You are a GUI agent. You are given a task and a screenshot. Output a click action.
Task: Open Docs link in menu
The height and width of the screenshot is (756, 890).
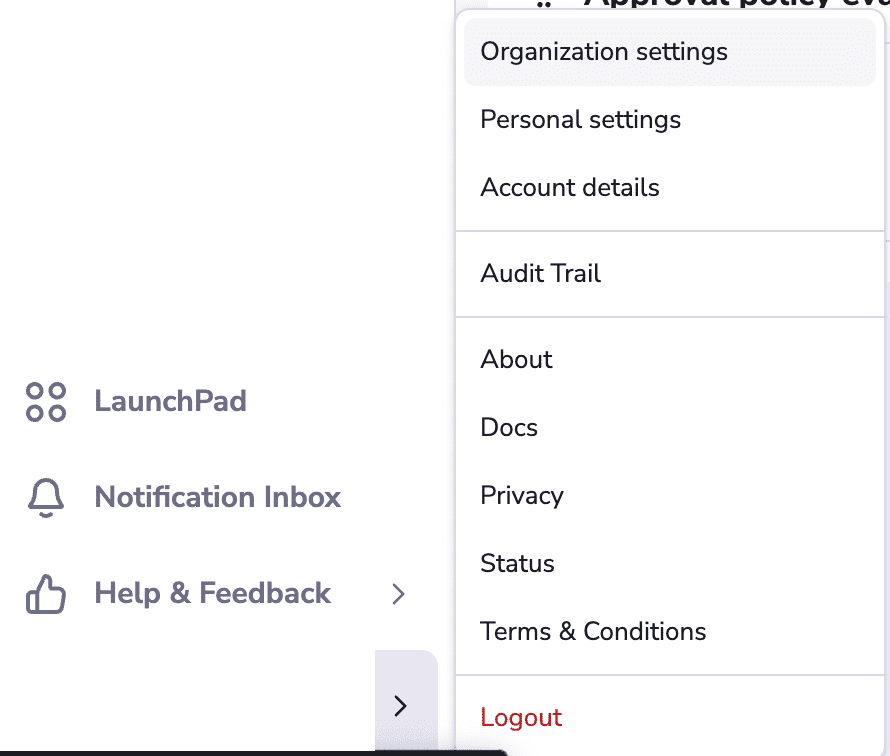[x=670, y=427]
